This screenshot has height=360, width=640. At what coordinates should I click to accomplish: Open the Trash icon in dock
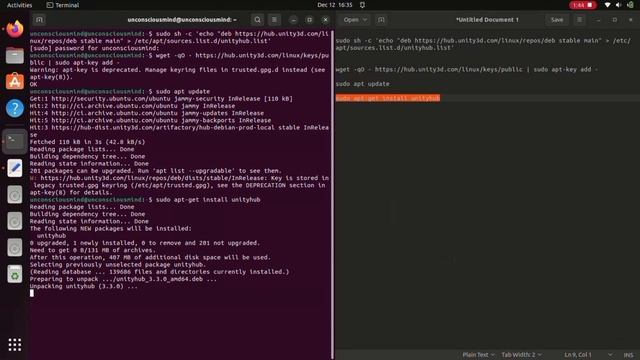coord(15,274)
